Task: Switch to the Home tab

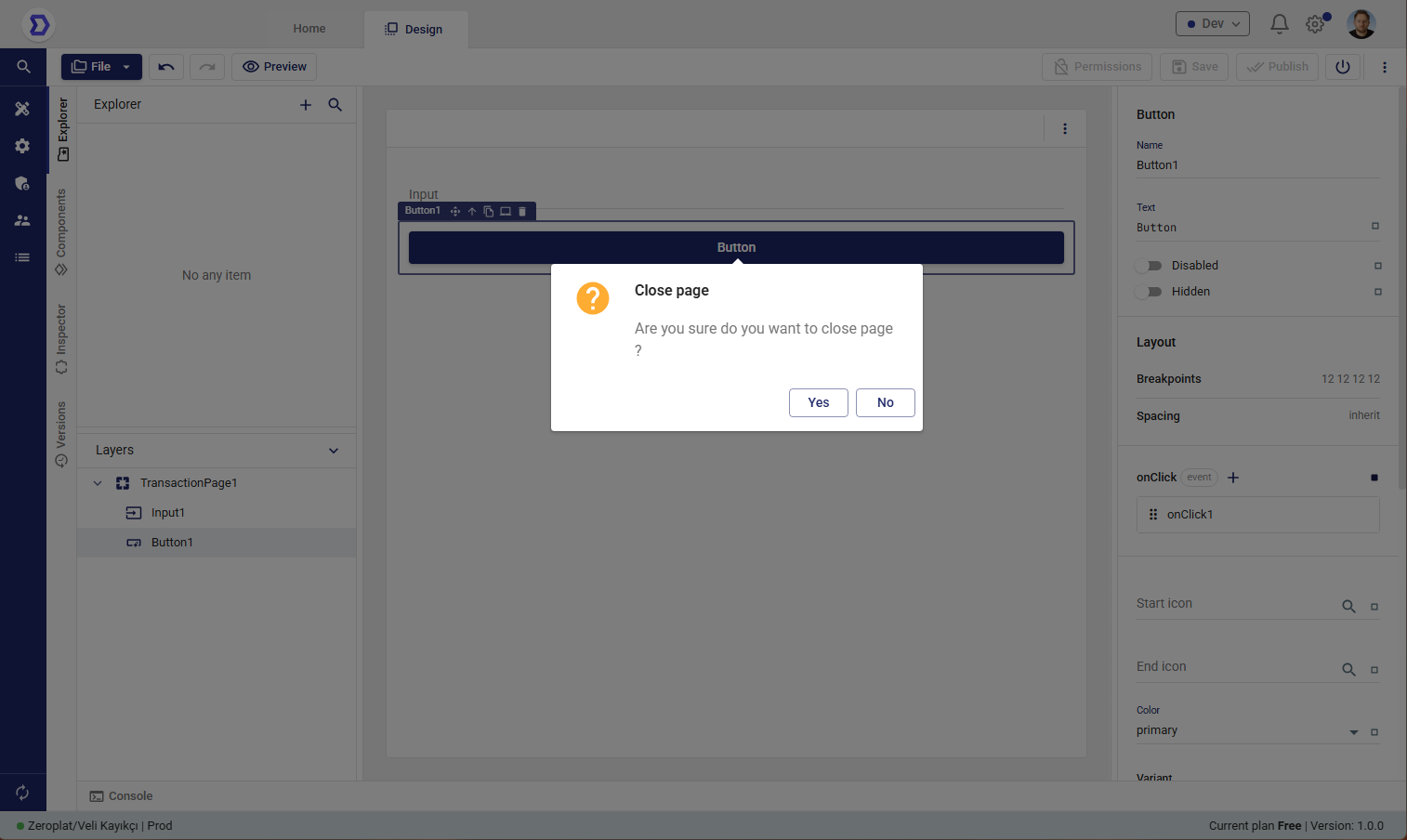Action: click(309, 29)
